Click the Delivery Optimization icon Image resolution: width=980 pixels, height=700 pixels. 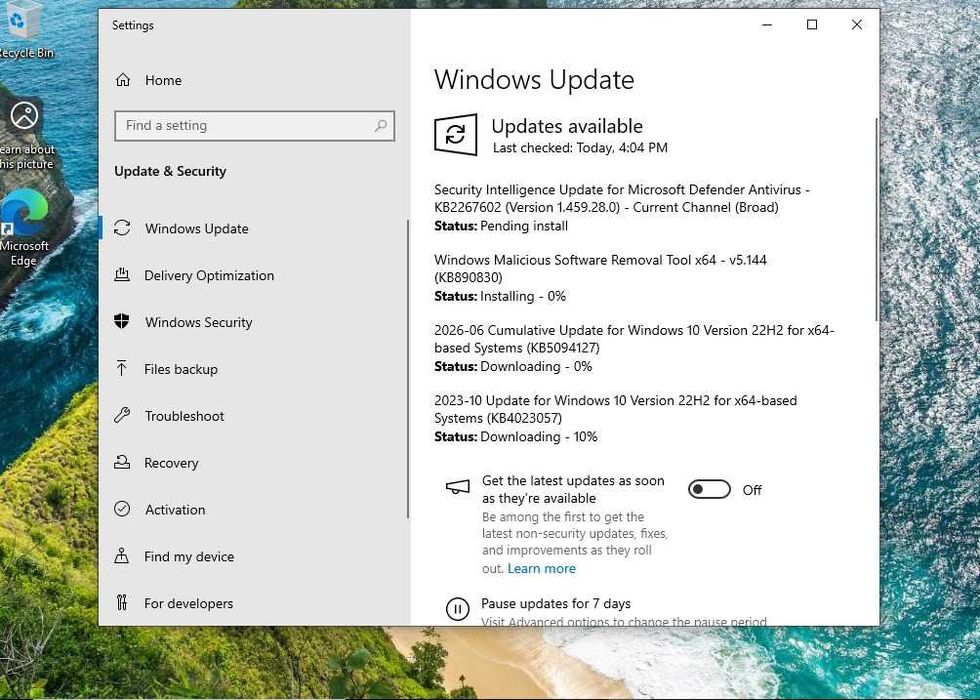122,275
